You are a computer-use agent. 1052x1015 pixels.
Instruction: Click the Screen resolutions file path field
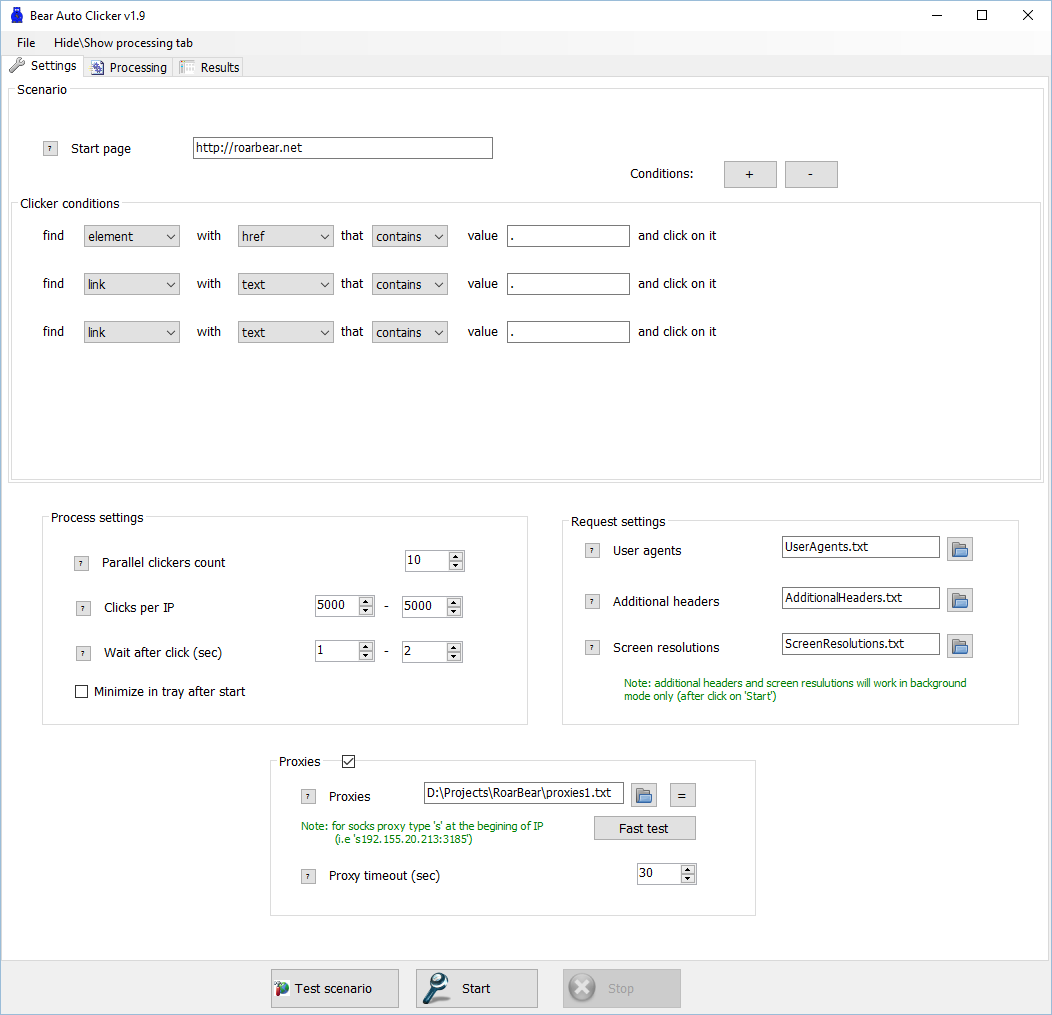pyautogui.click(x=861, y=644)
